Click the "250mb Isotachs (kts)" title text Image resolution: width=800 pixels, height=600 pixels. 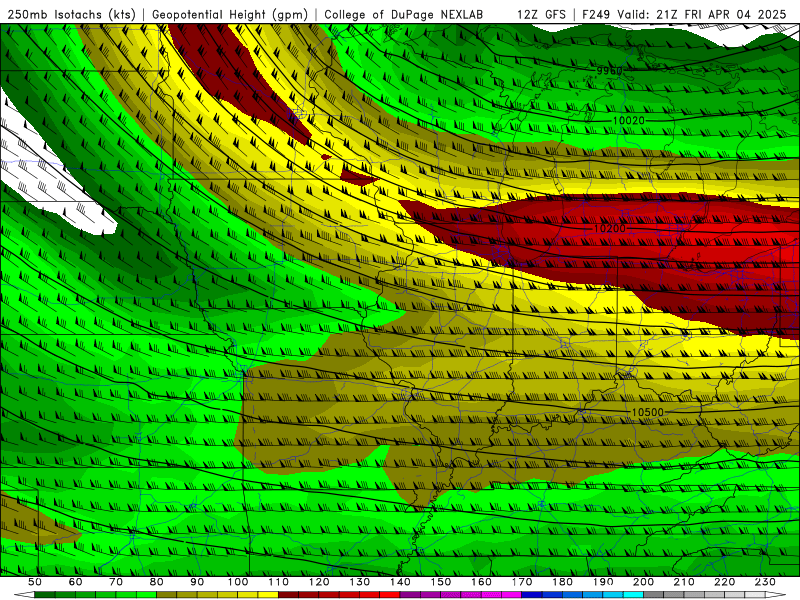click(72, 14)
